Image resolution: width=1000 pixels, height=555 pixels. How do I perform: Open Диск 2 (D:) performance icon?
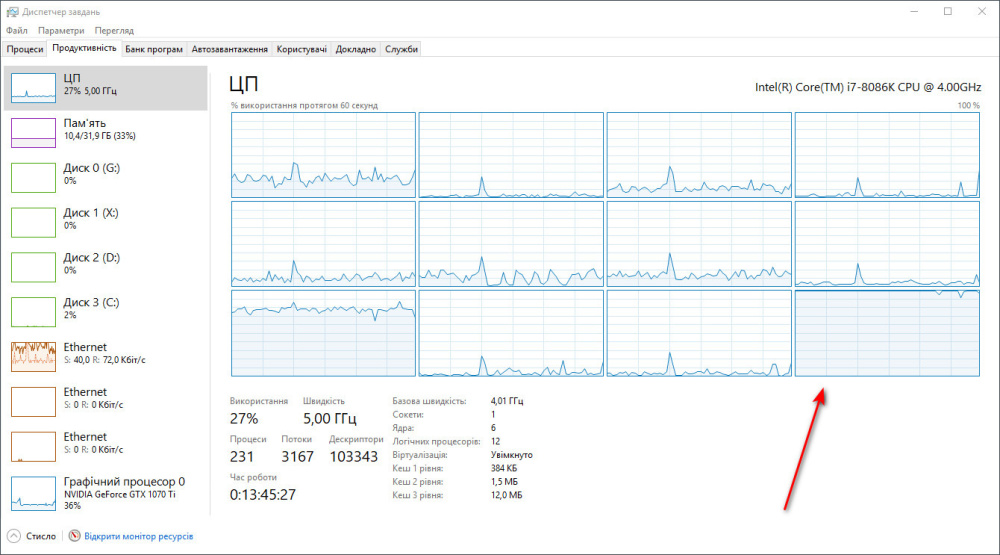[x=33, y=267]
